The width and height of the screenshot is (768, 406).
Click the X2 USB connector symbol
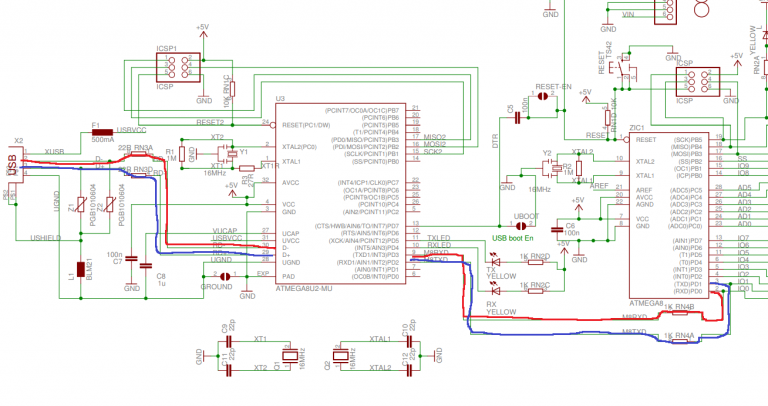point(16,165)
